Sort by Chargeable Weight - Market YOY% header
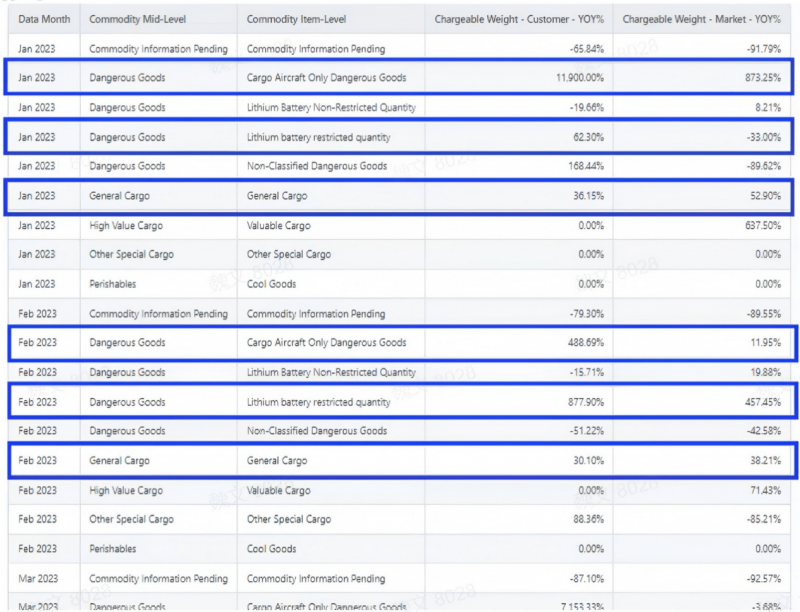 699,19
